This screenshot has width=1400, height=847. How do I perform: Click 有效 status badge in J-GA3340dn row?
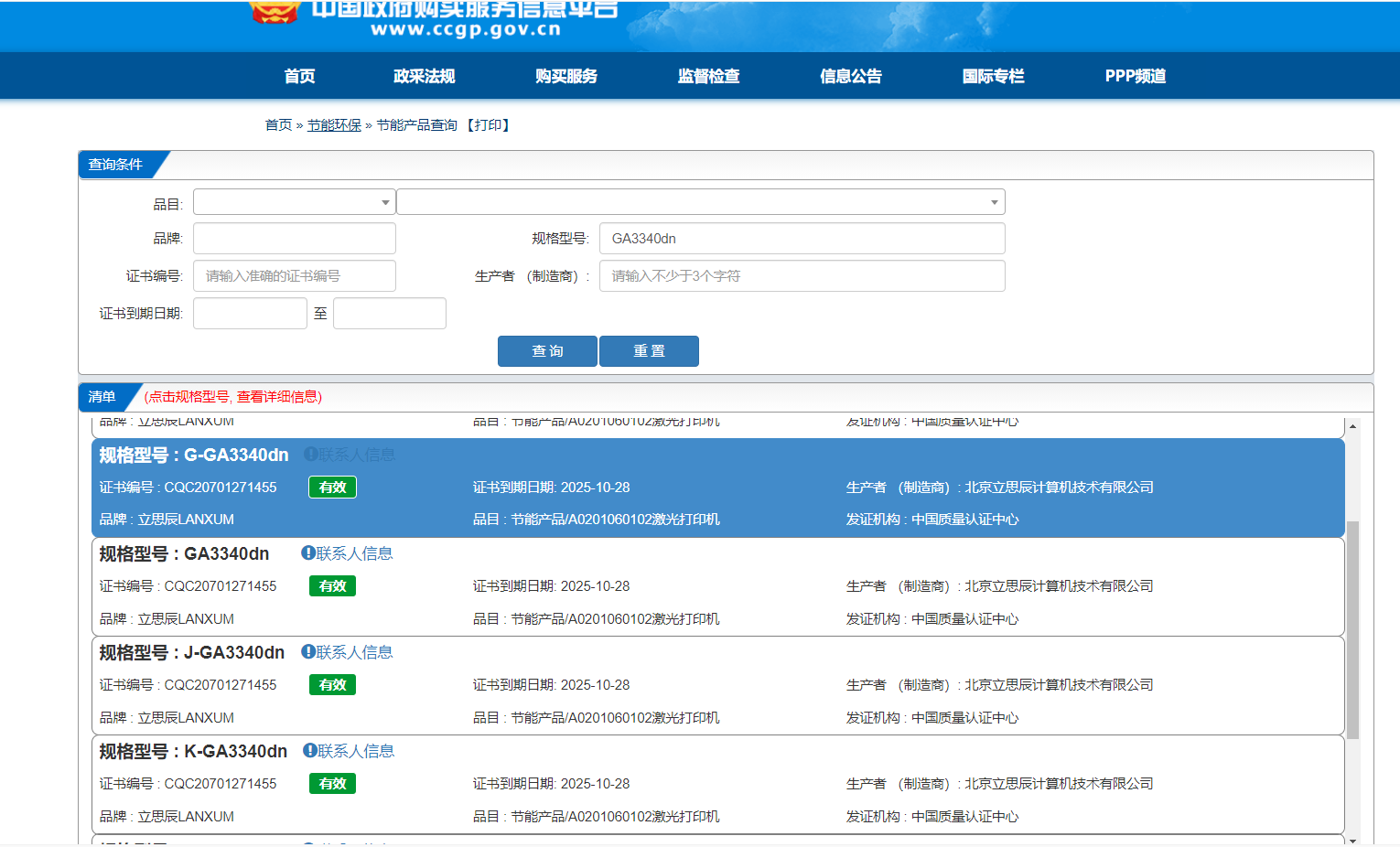click(x=332, y=685)
